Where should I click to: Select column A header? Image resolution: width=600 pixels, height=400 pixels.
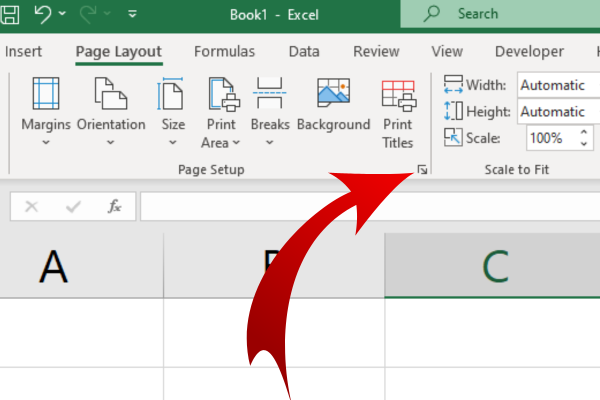click(x=82, y=265)
